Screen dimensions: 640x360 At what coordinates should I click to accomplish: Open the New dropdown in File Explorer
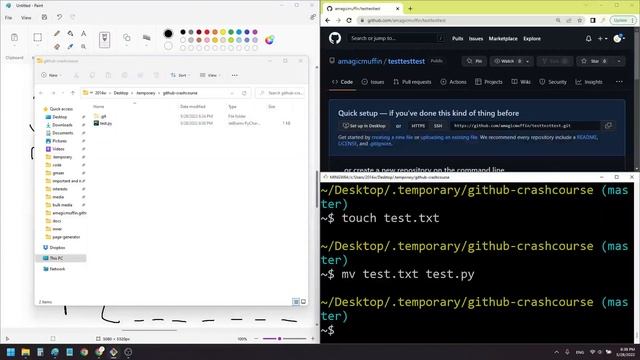pos(51,75)
